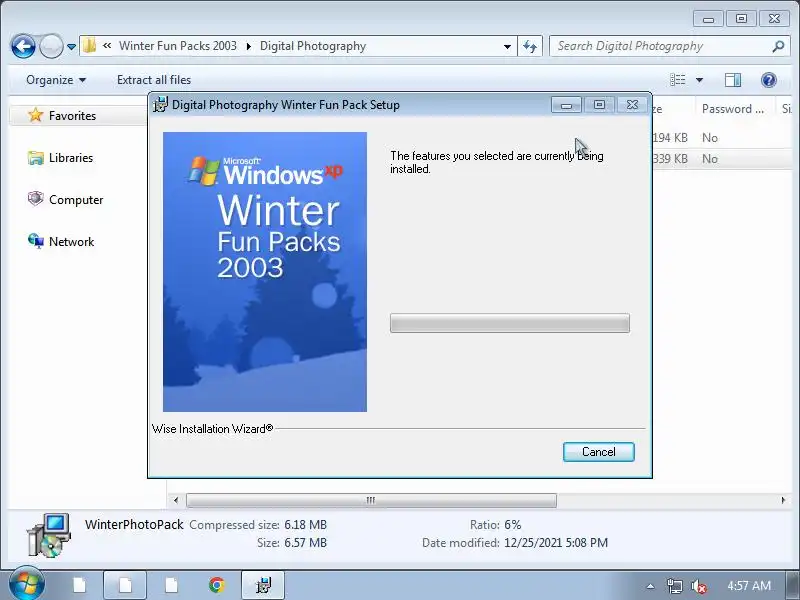Select Computer in navigation pane

[x=76, y=199]
